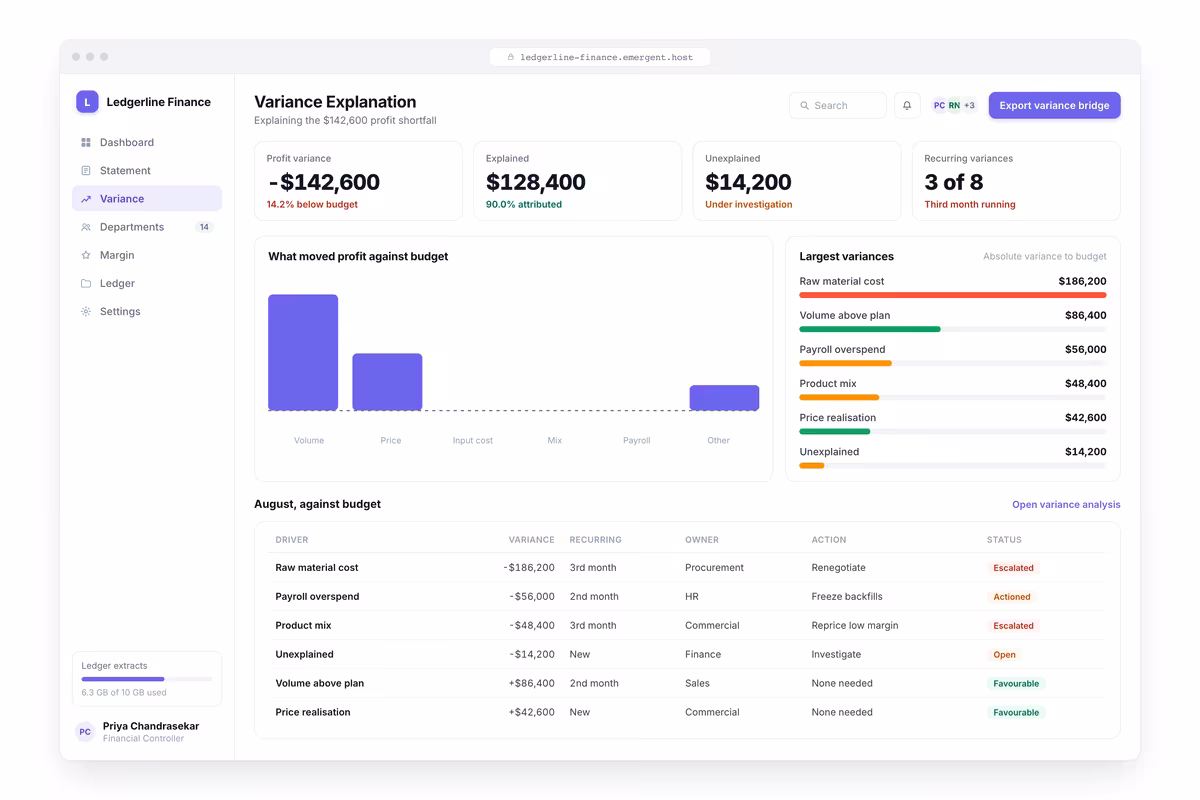Open the Margin page
This screenshot has width=1200, height=800.
(147, 255)
